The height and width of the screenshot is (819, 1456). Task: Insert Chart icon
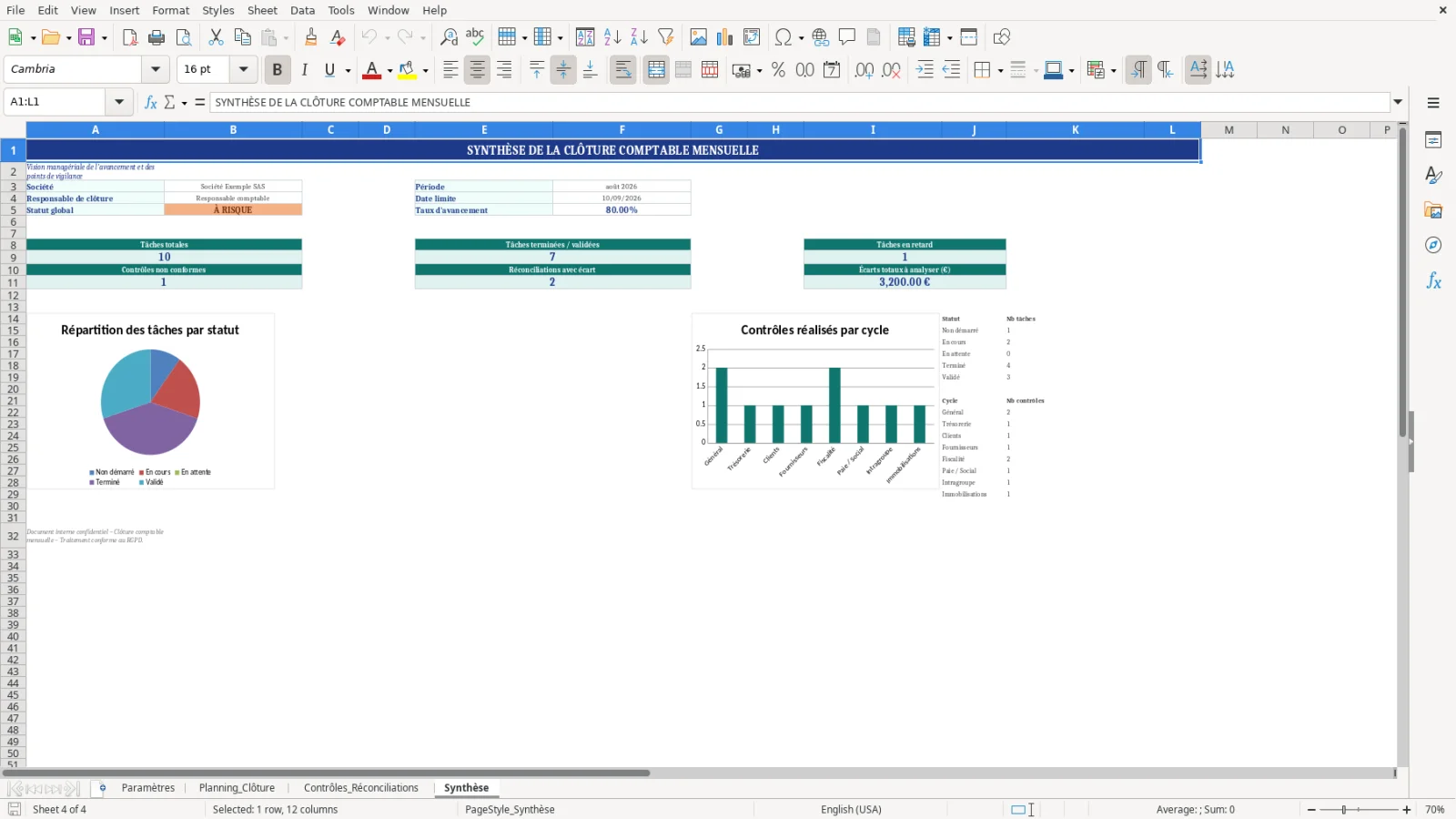tap(724, 37)
